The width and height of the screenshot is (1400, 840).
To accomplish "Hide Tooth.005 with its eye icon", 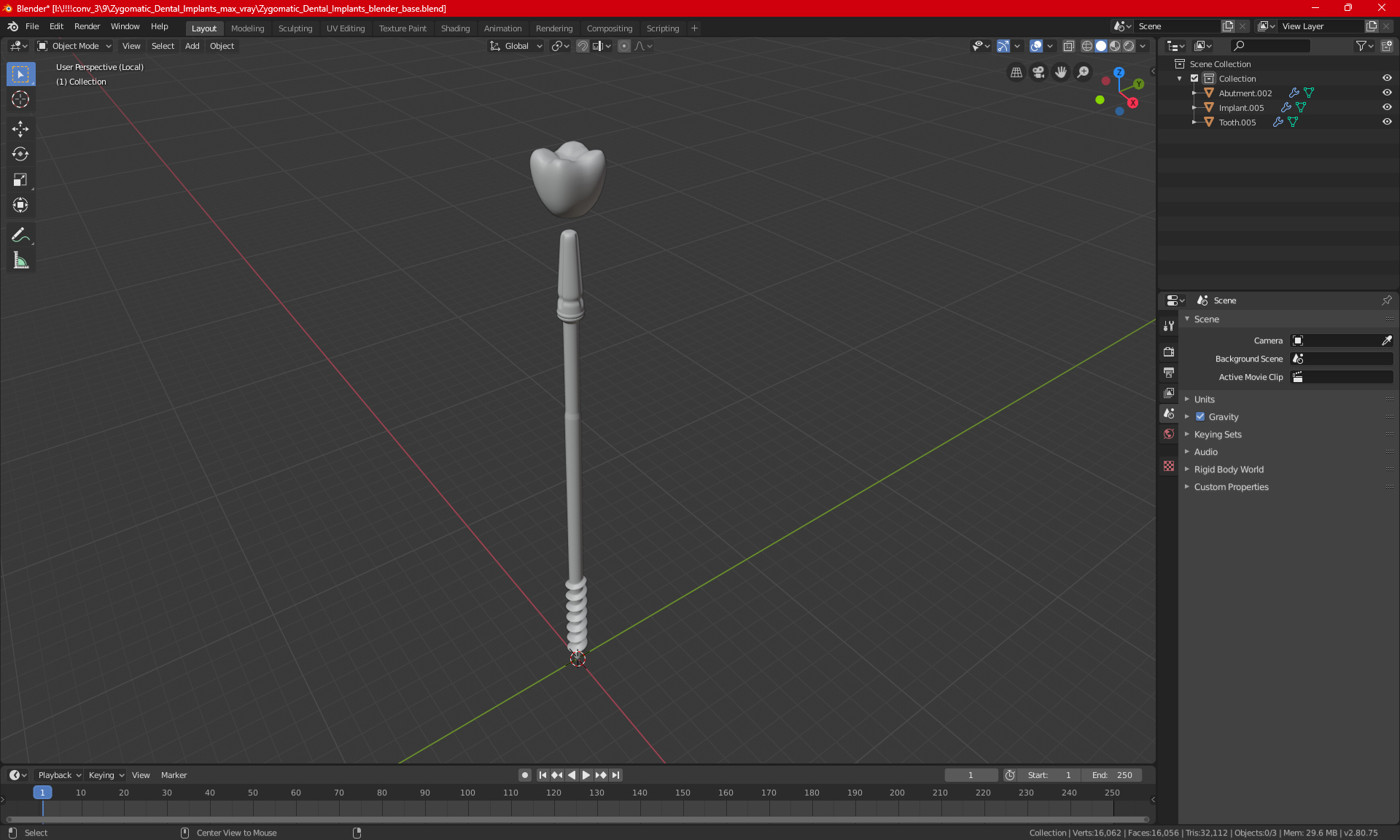I will point(1387,122).
